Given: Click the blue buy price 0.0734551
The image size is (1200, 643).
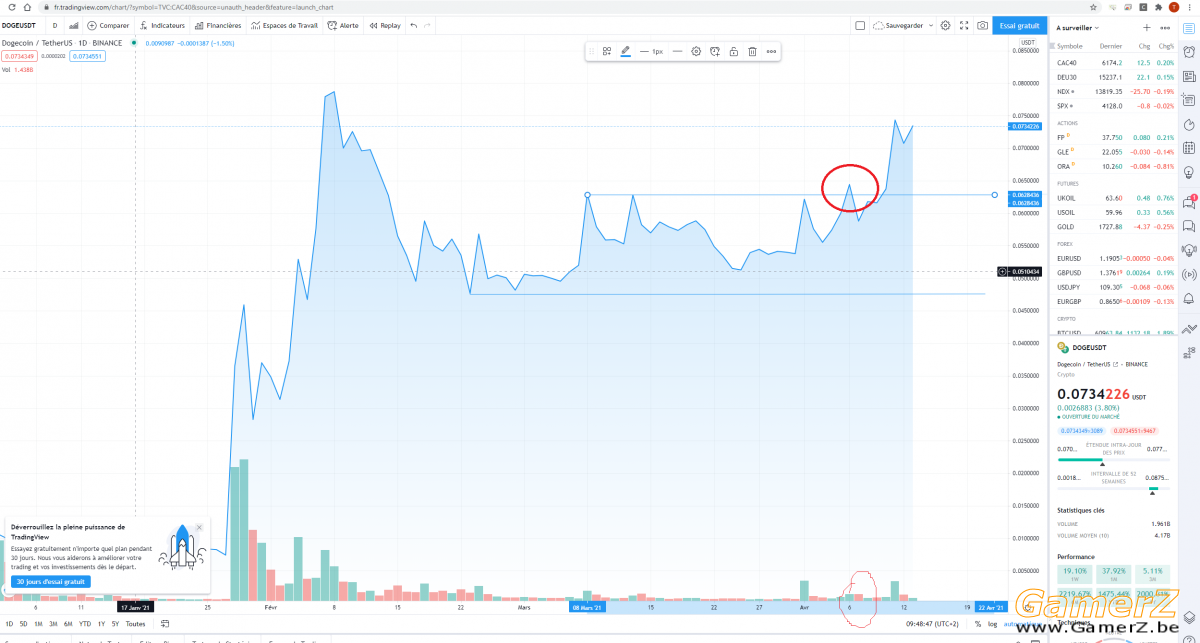Looking at the screenshot, I should (x=88, y=56).
